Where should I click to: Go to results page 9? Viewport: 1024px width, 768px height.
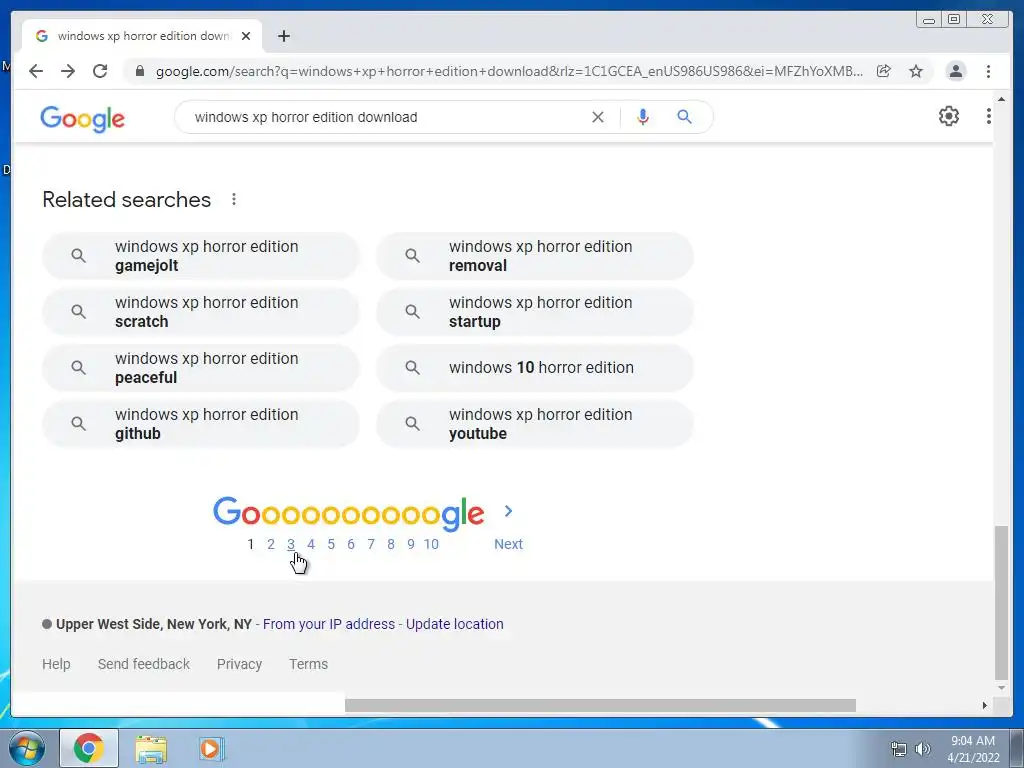coord(411,544)
